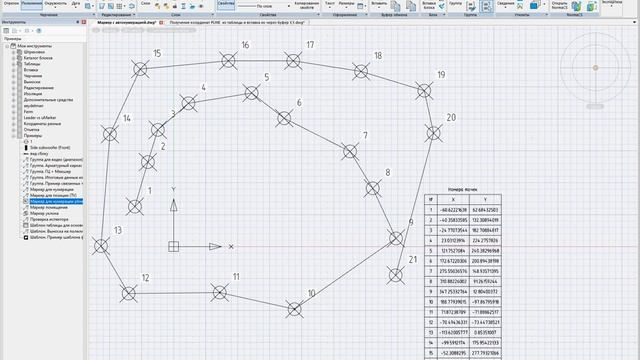
Task: Click table title Номер точек
Action: [x=462, y=189]
